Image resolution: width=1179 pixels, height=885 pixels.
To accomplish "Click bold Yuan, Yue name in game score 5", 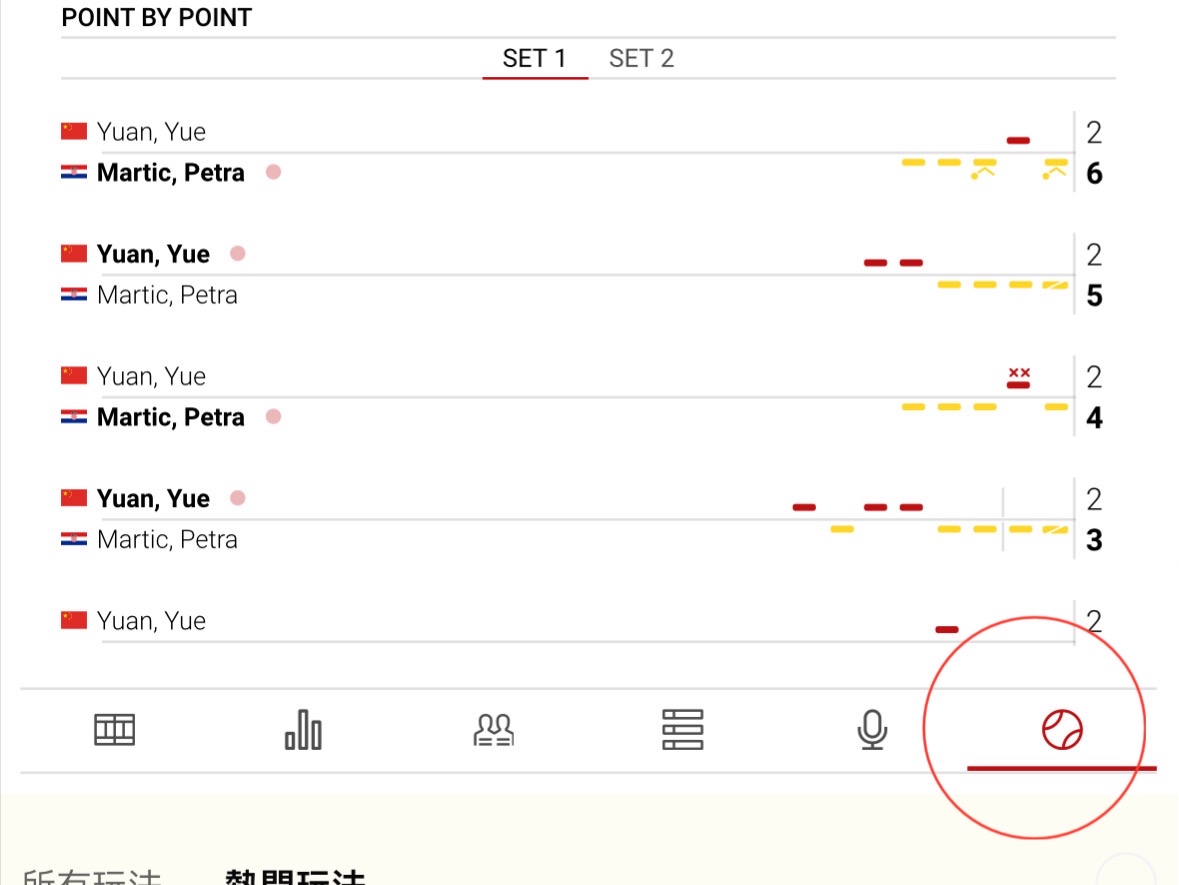I will pos(153,254).
